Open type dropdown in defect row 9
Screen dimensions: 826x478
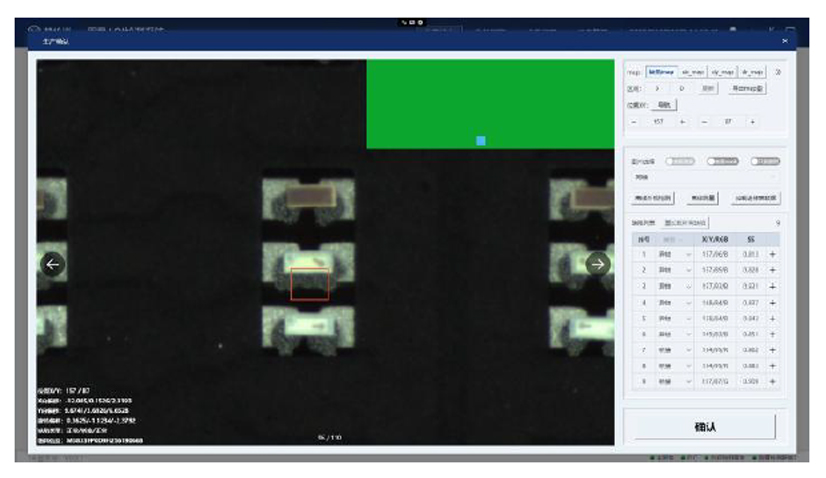(674, 381)
